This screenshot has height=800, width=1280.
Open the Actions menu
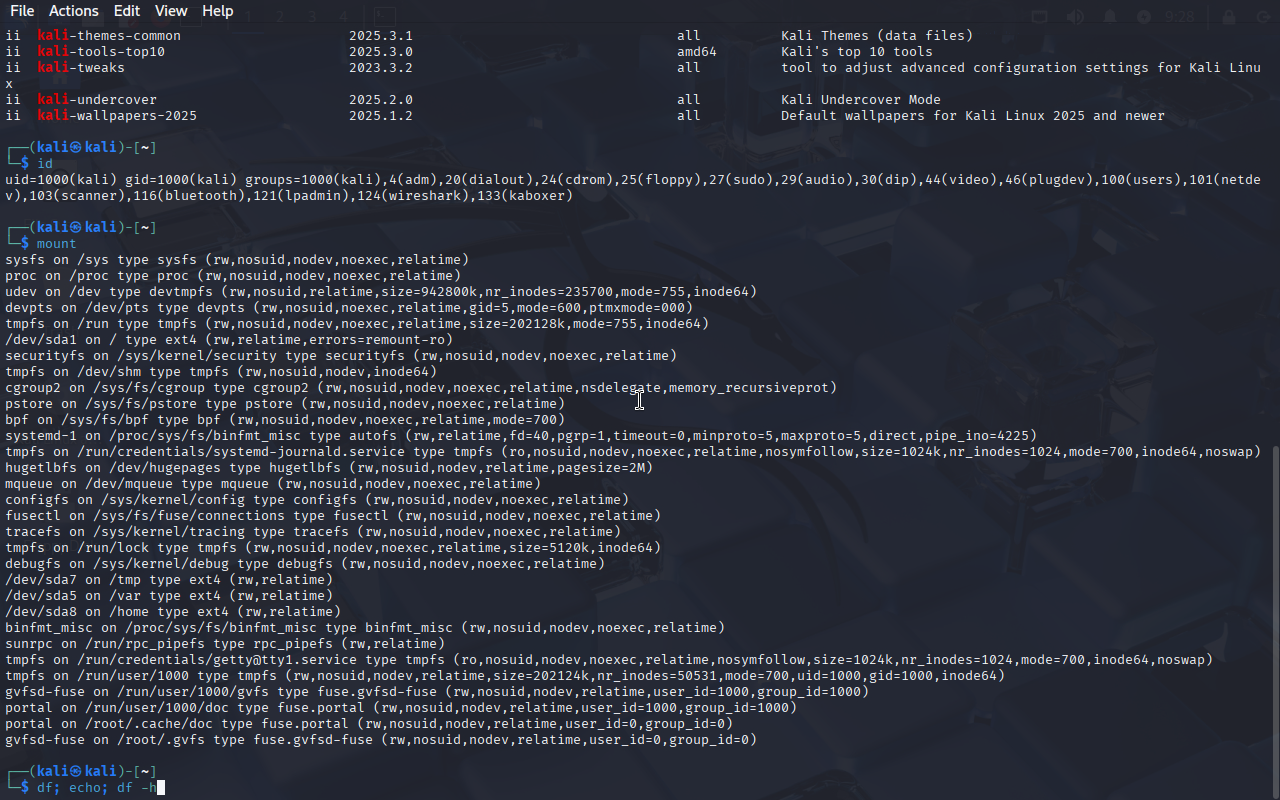74,11
